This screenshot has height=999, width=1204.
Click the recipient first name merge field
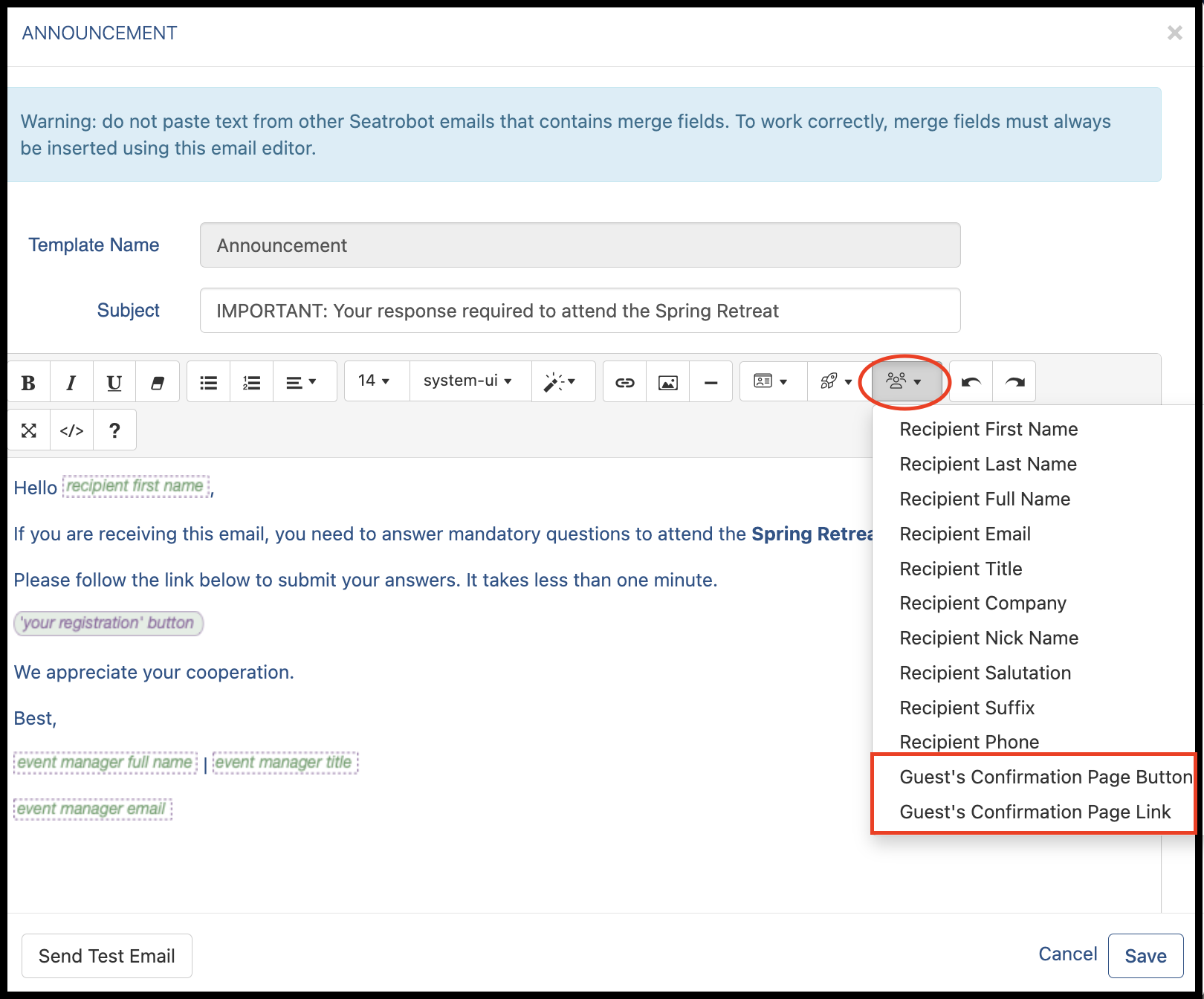coord(135,486)
